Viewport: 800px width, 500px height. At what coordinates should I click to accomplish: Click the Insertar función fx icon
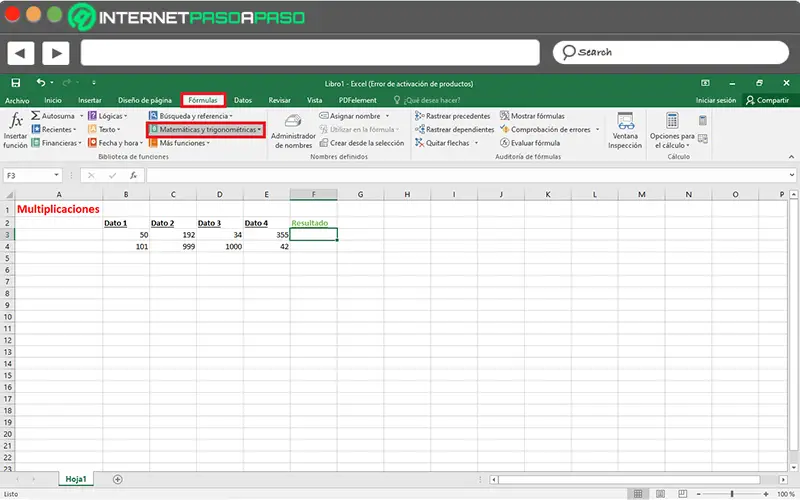point(15,121)
